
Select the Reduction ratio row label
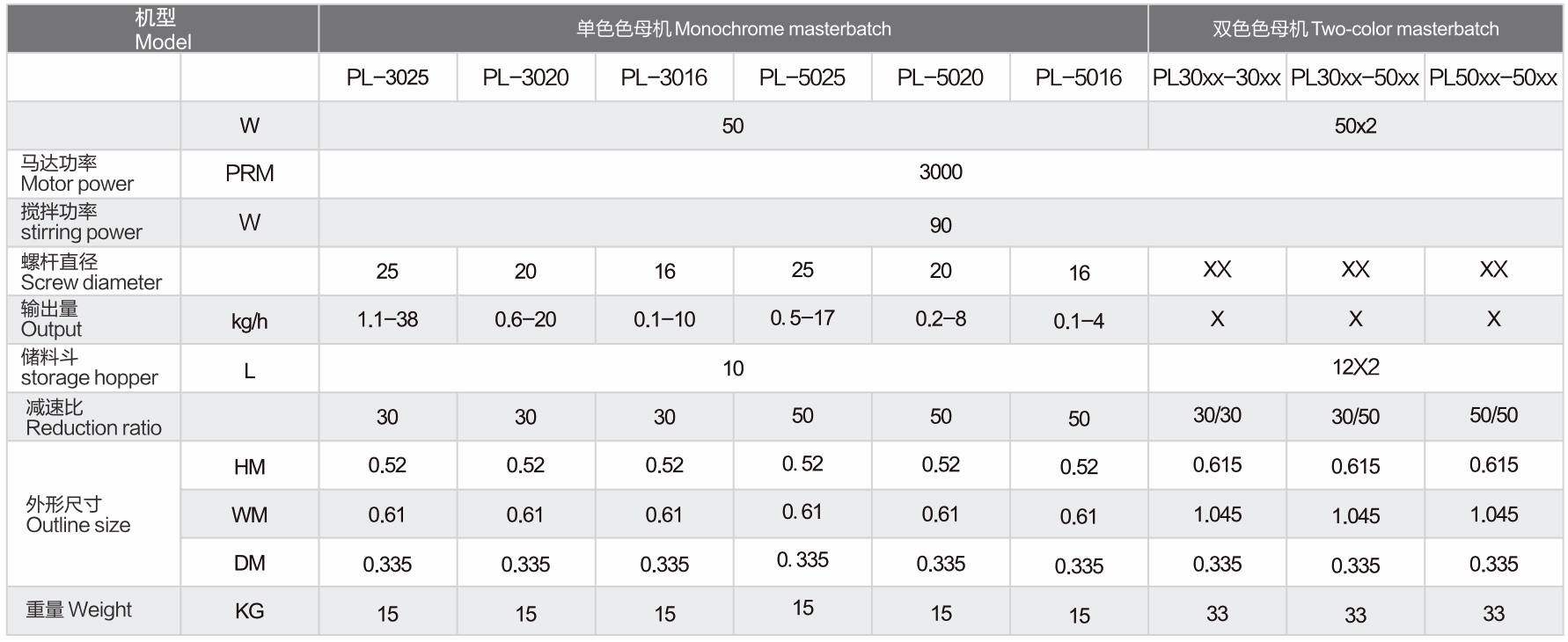[93, 417]
